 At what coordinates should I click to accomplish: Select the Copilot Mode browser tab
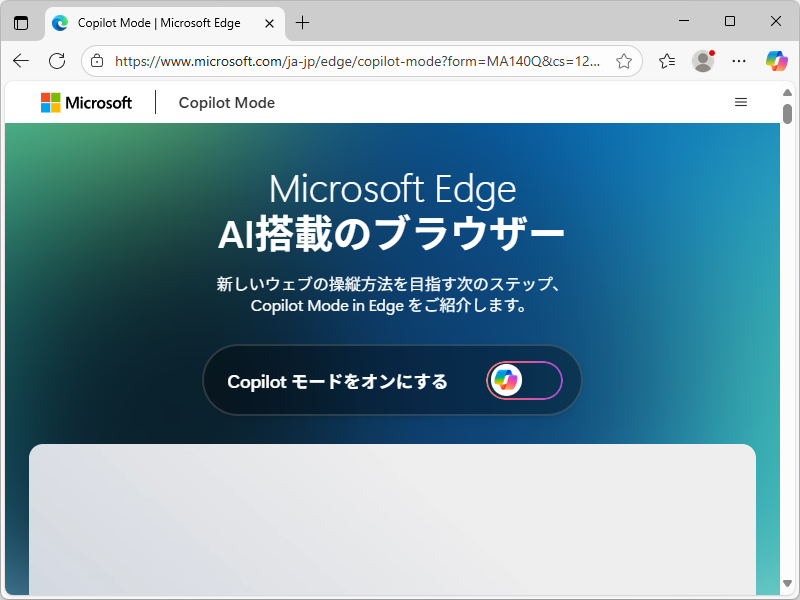click(160, 22)
